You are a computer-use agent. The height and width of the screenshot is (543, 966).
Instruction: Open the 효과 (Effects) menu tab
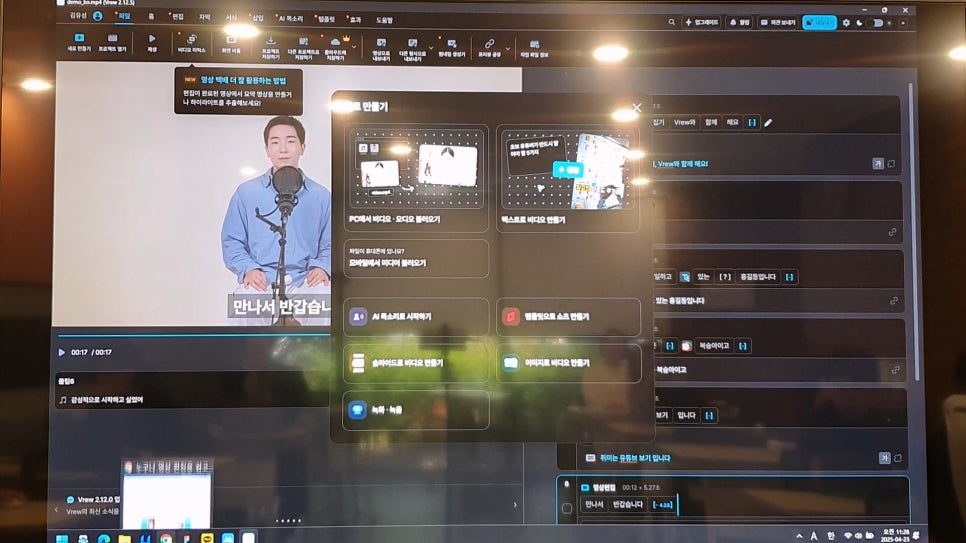tap(355, 20)
